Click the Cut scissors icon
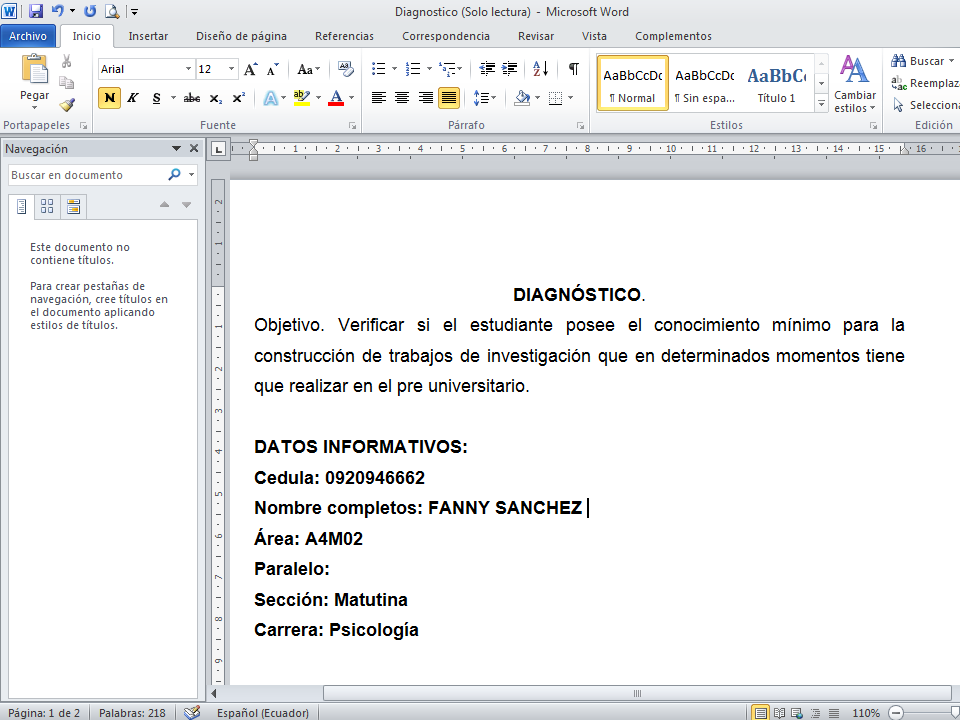 (x=67, y=61)
